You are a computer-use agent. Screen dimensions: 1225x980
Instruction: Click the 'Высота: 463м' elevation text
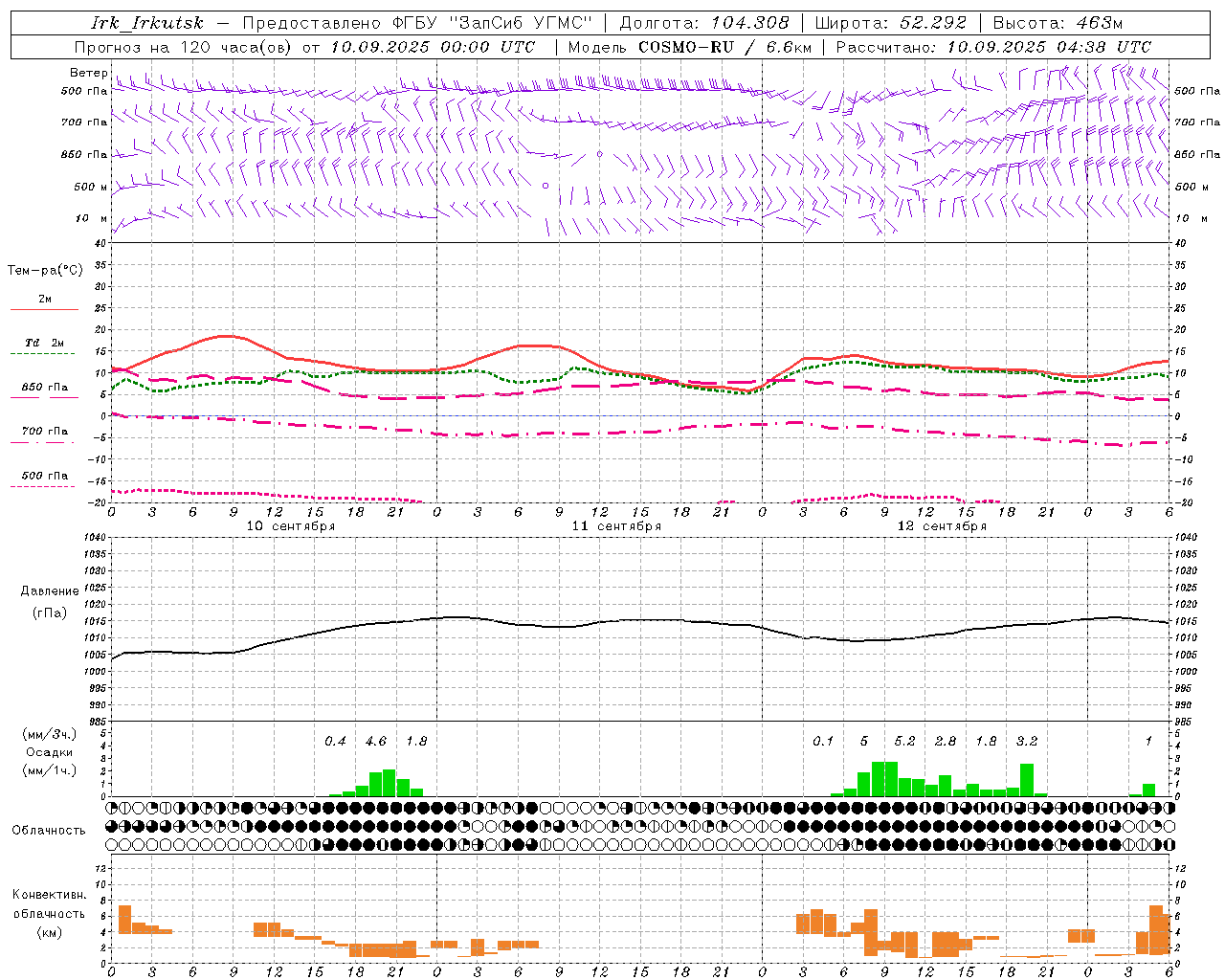click(x=1058, y=23)
